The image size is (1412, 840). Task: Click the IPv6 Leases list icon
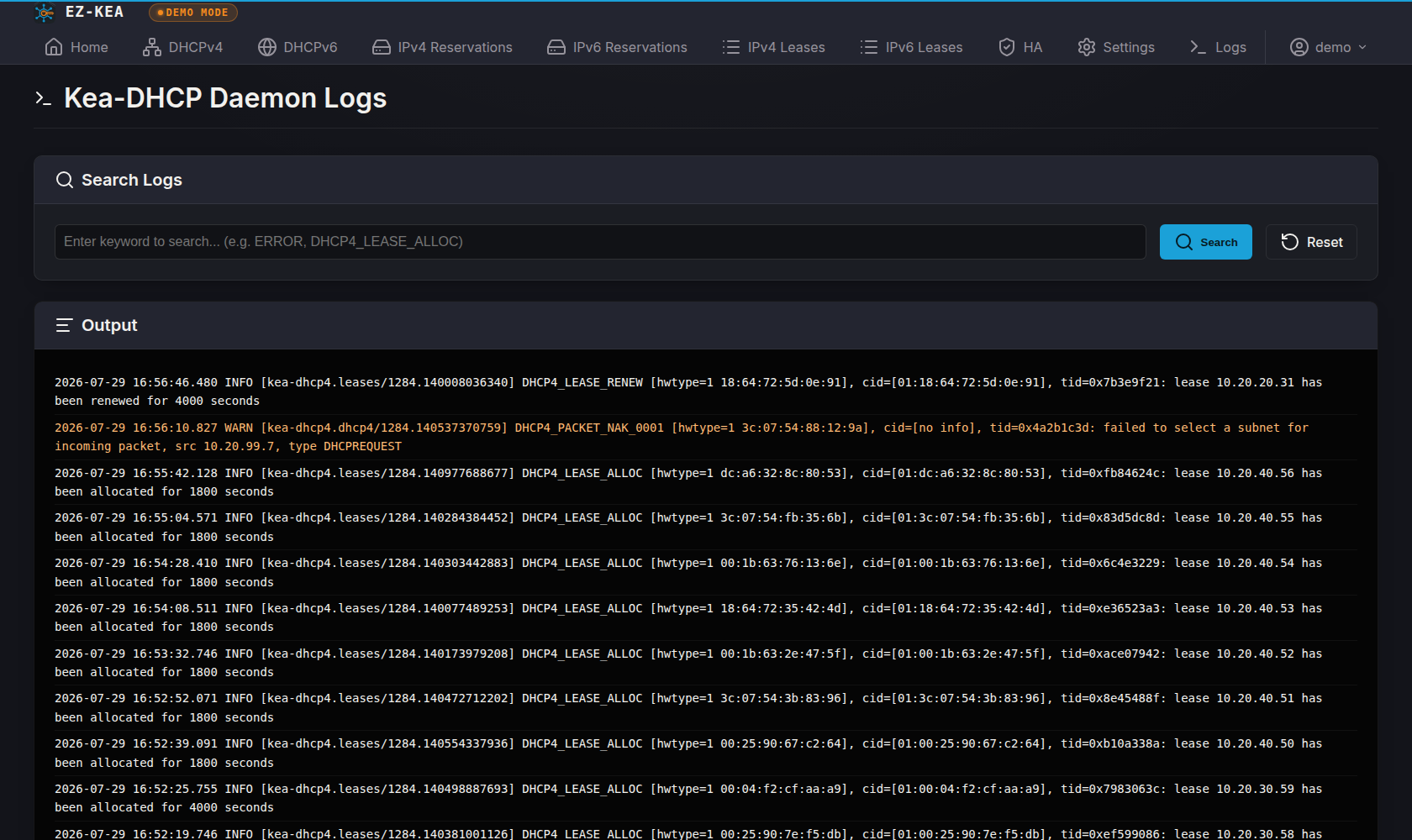pyautogui.click(x=869, y=47)
